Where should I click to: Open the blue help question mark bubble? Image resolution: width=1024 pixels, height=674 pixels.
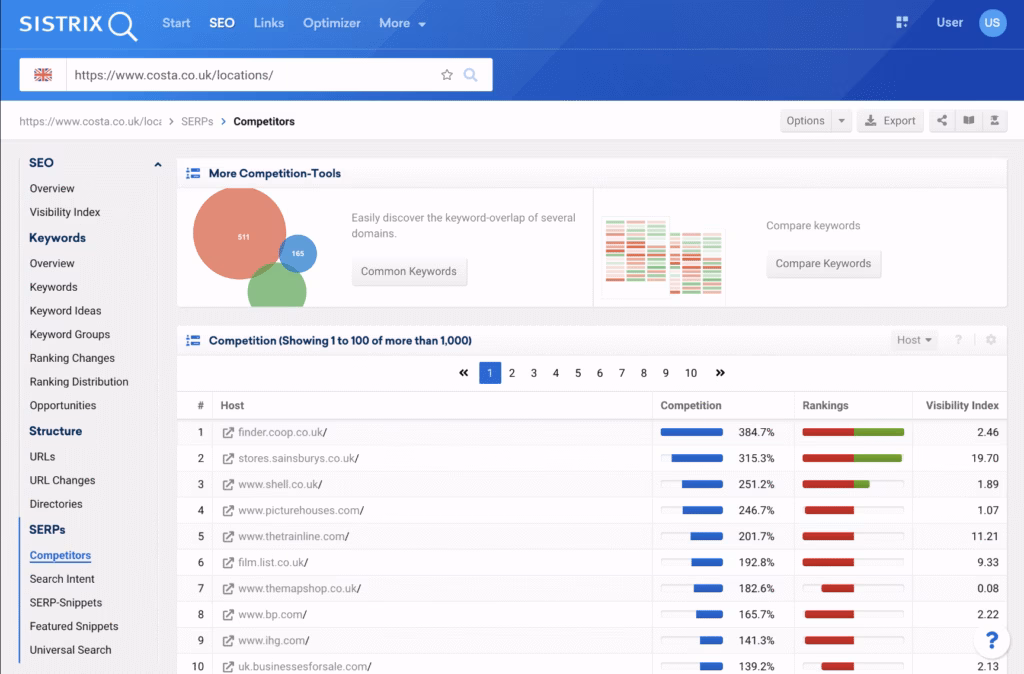(991, 640)
